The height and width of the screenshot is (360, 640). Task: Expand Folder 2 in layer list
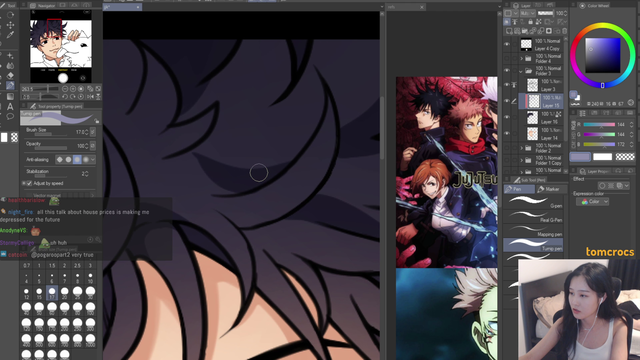pyautogui.click(x=521, y=148)
